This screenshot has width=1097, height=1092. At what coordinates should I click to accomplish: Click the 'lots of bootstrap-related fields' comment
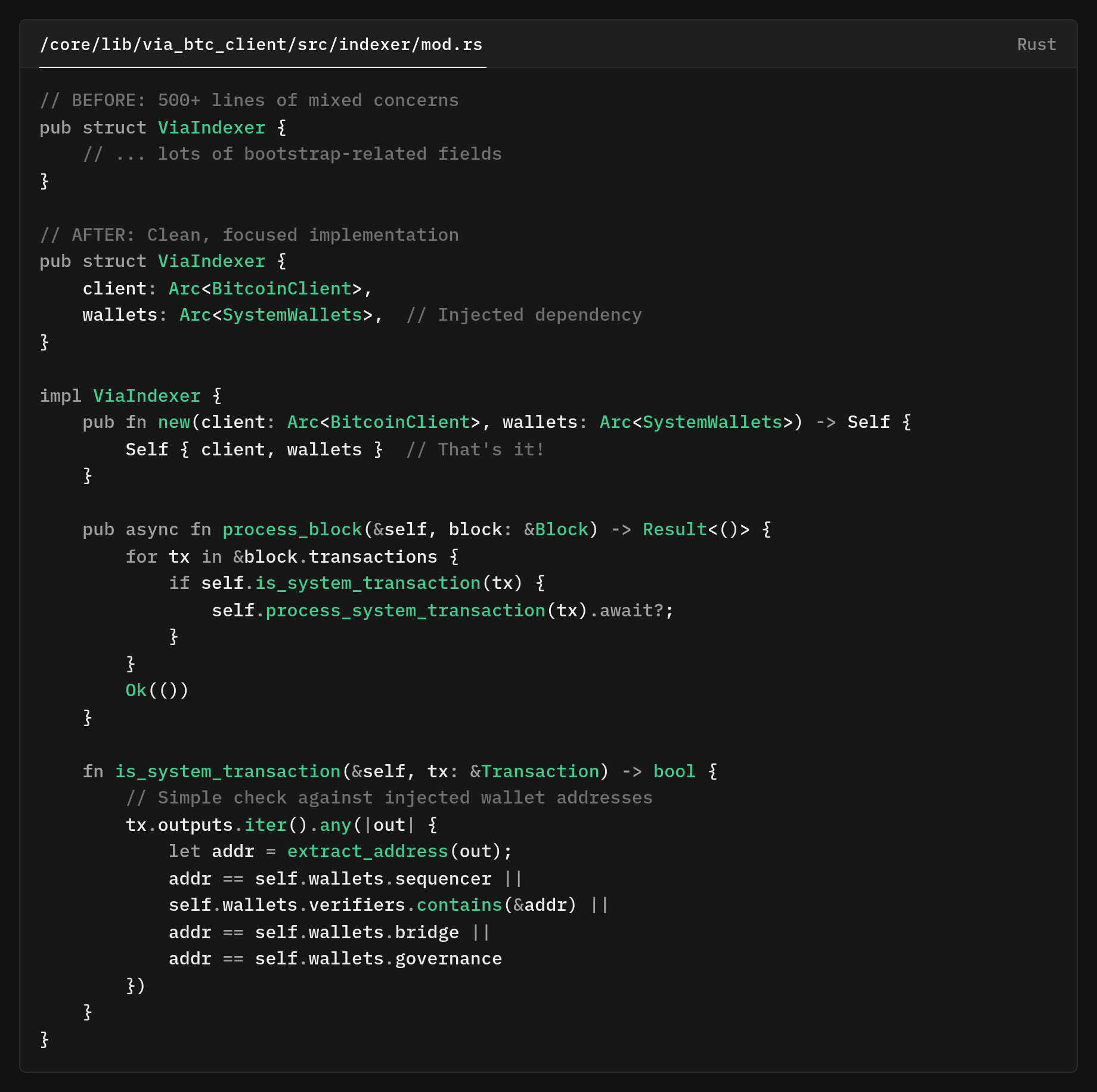292,154
